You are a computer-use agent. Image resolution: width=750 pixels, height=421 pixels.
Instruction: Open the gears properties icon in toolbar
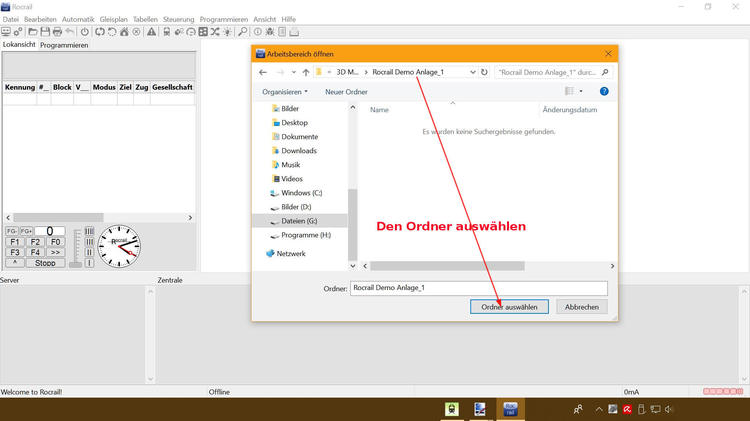pos(18,32)
